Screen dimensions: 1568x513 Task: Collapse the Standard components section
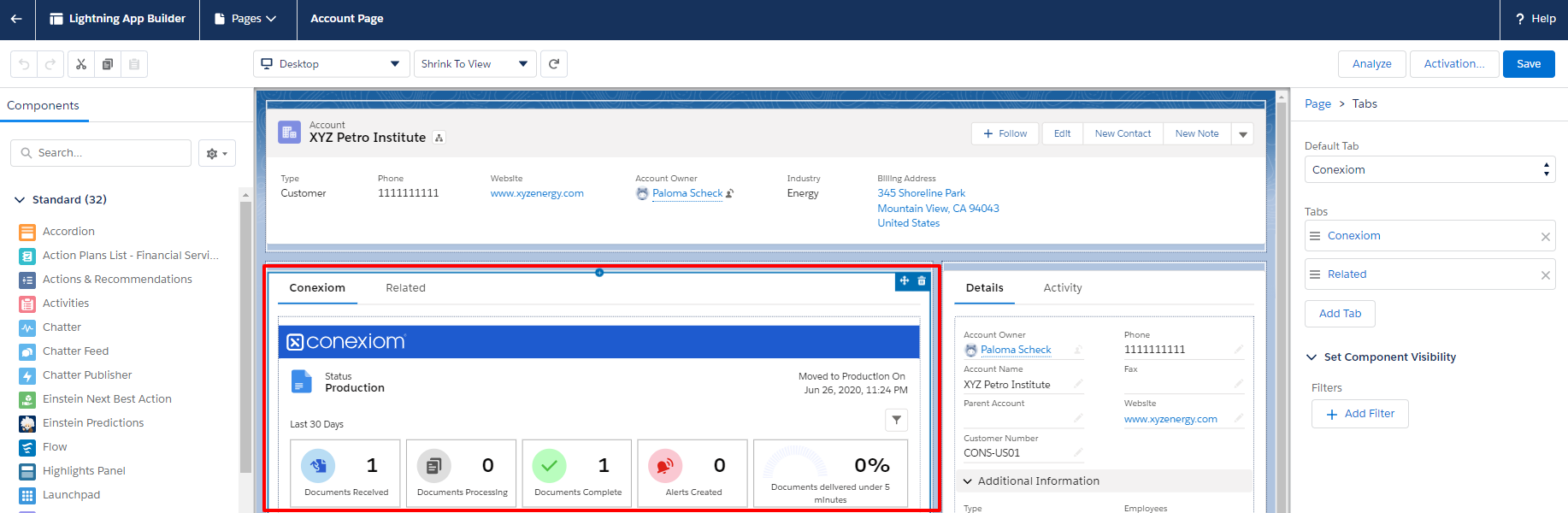click(20, 200)
